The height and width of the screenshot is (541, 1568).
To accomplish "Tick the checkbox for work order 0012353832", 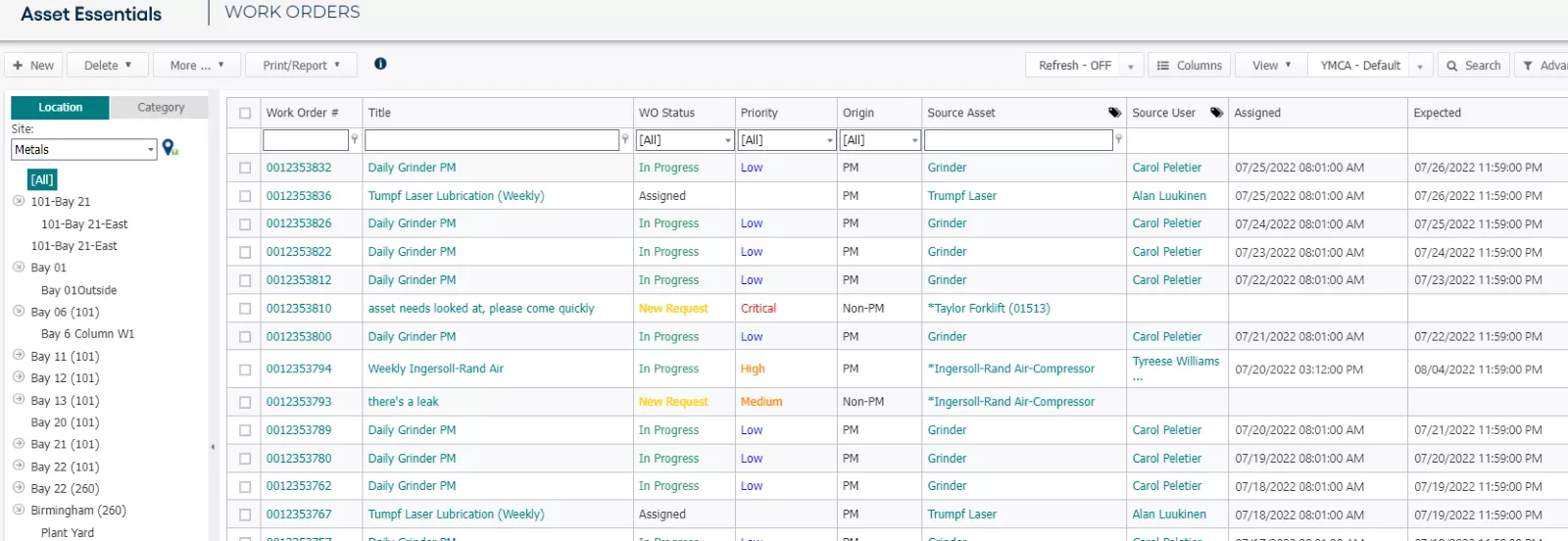I will tap(245, 168).
